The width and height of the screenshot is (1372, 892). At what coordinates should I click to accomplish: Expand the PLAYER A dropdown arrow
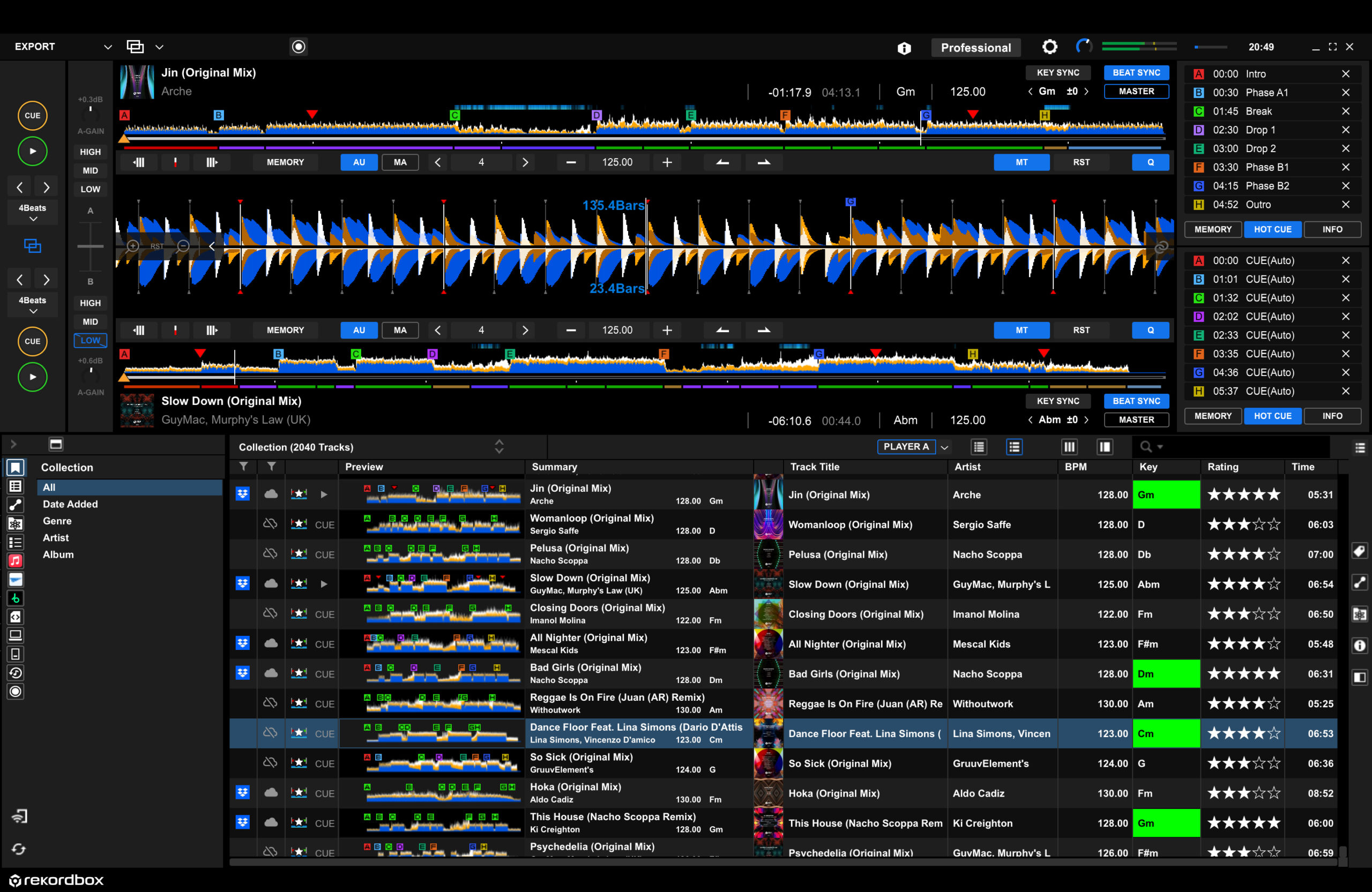(944, 447)
